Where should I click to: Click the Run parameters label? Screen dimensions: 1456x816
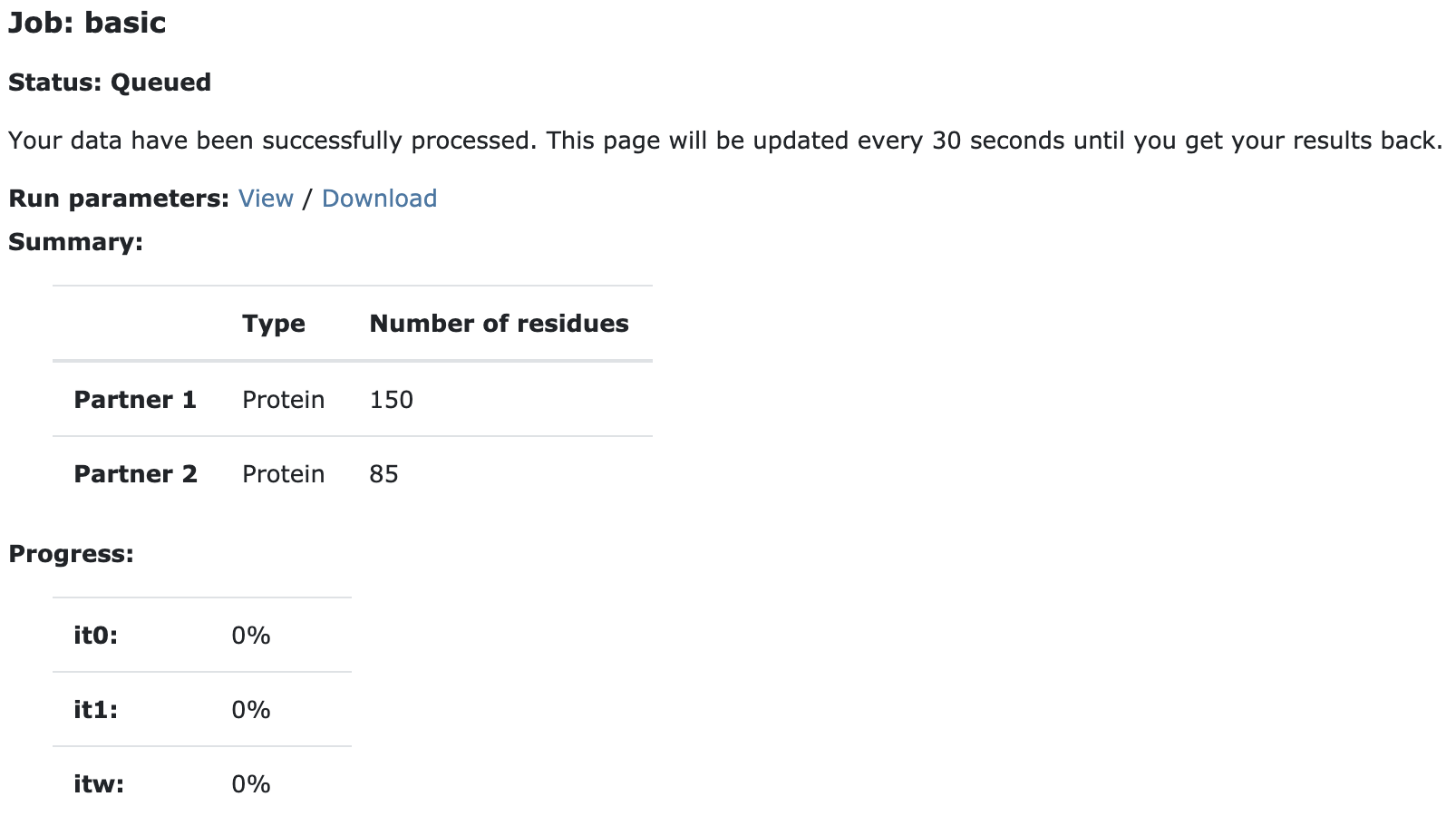point(119,199)
